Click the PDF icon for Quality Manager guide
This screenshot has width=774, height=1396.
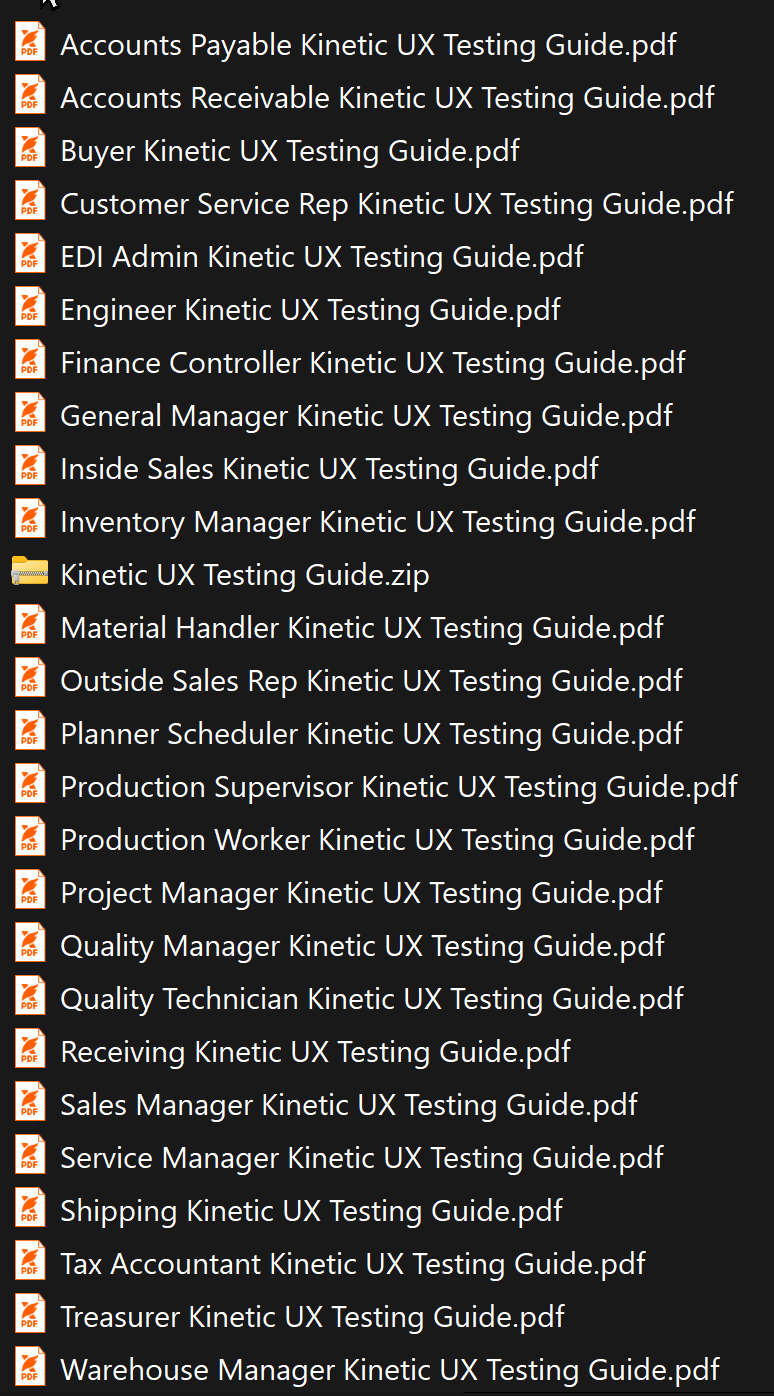click(x=28, y=945)
